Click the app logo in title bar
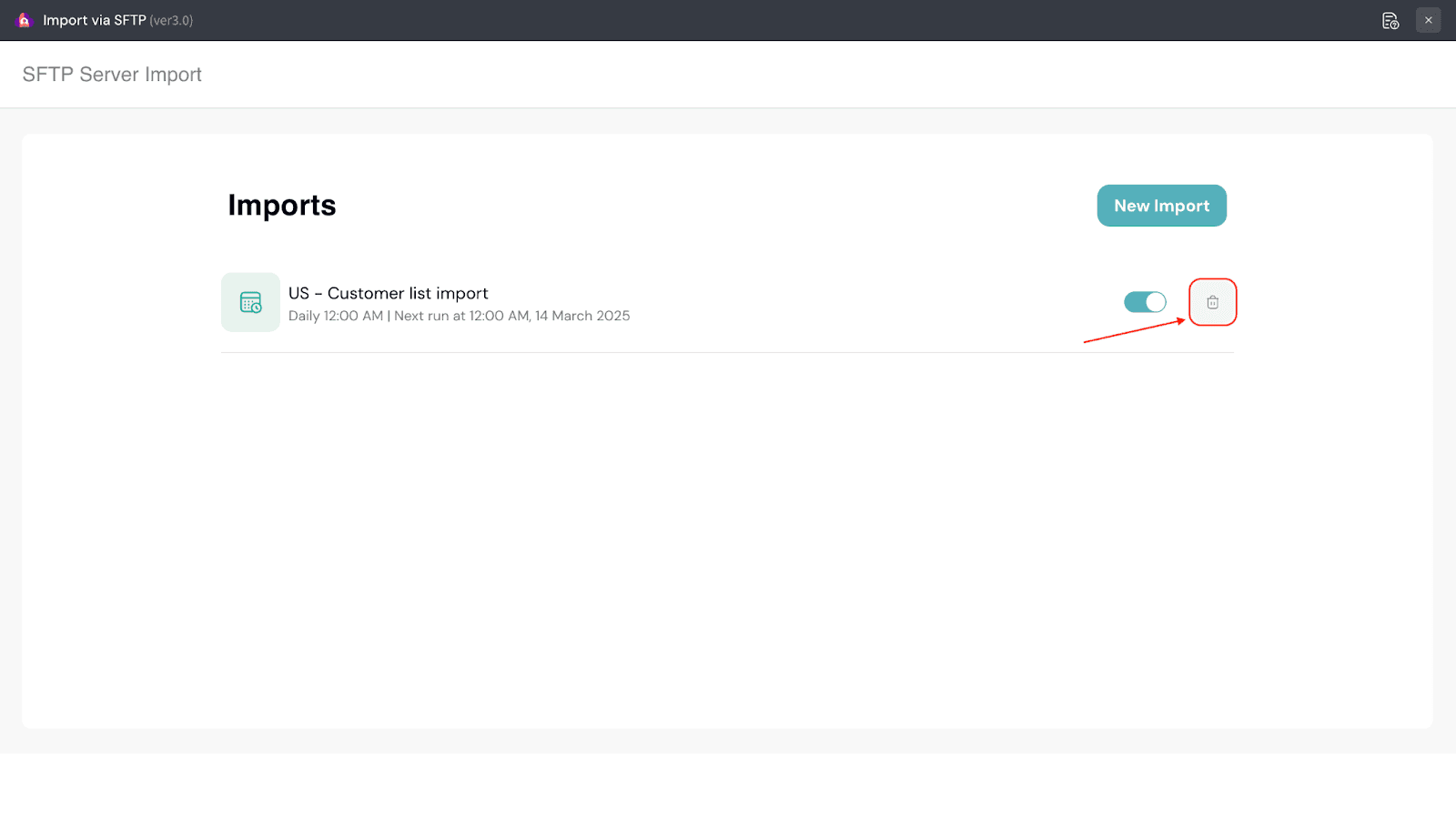This screenshot has width=1456, height=817. point(25,20)
